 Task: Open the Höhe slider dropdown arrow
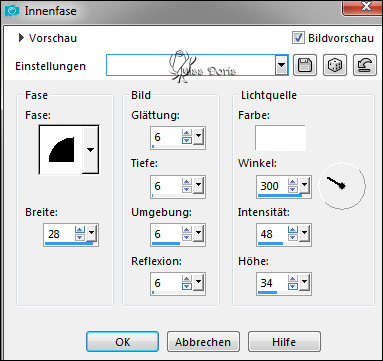click(304, 282)
